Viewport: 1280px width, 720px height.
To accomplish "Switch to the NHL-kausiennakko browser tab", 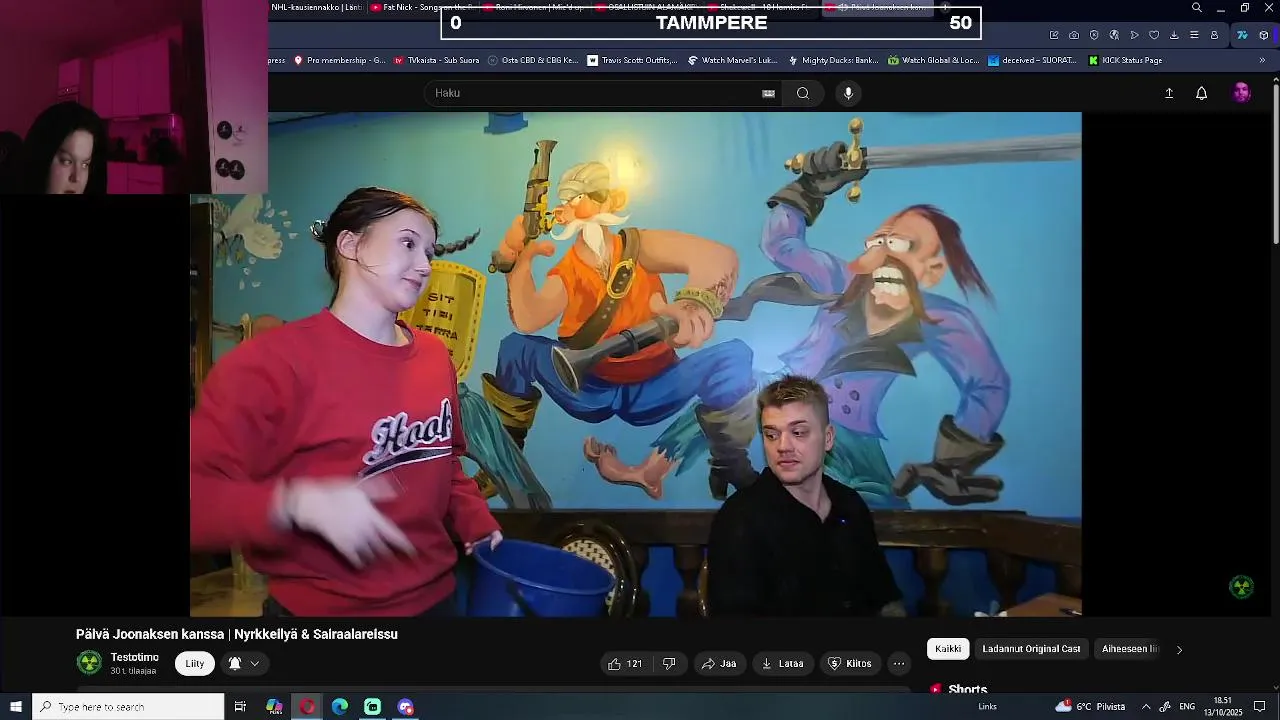I will pyautogui.click(x=318, y=7).
